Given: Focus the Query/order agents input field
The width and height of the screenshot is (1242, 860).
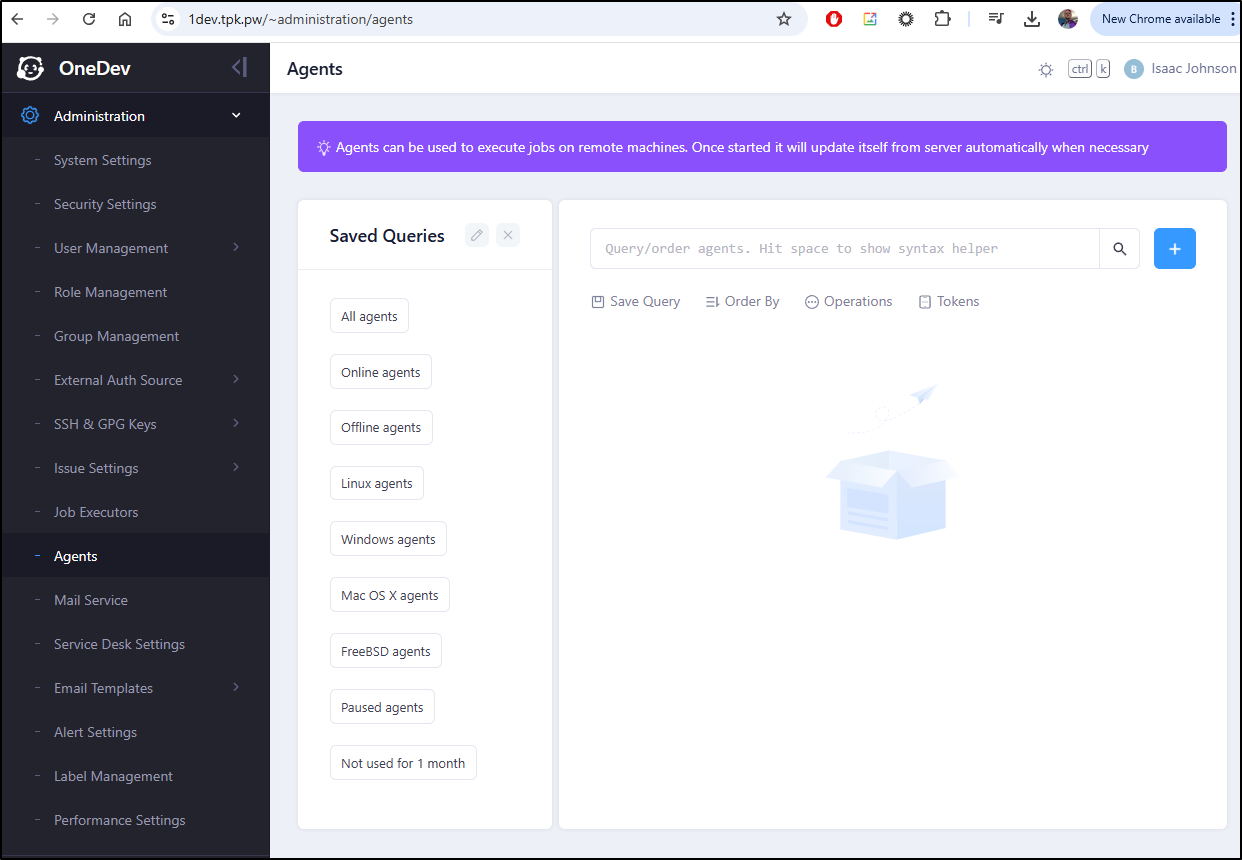Looking at the screenshot, I should (845, 249).
